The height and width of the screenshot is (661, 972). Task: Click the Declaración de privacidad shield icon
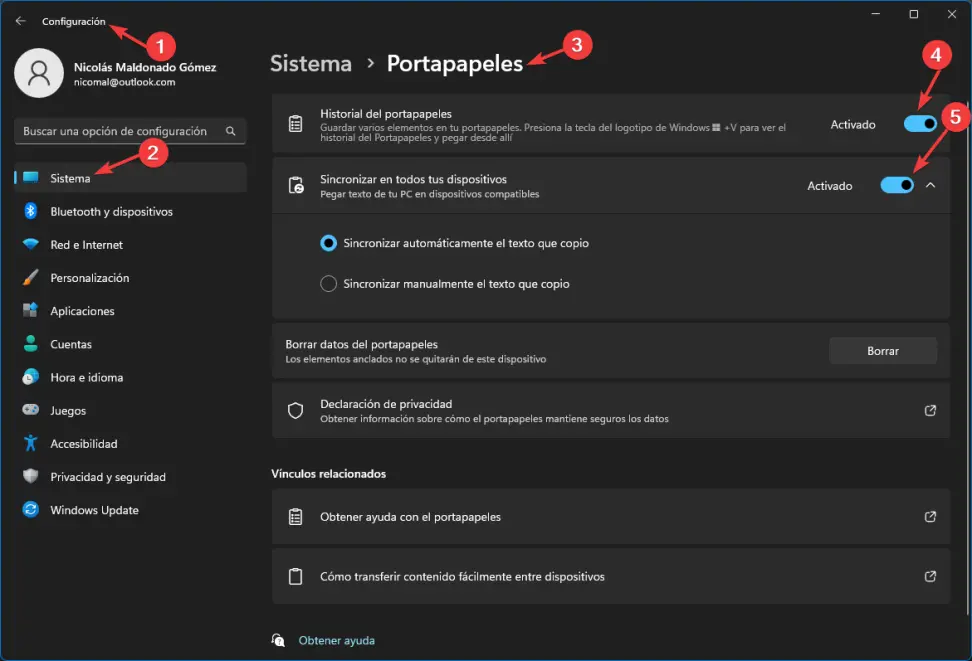click(296, 410)
